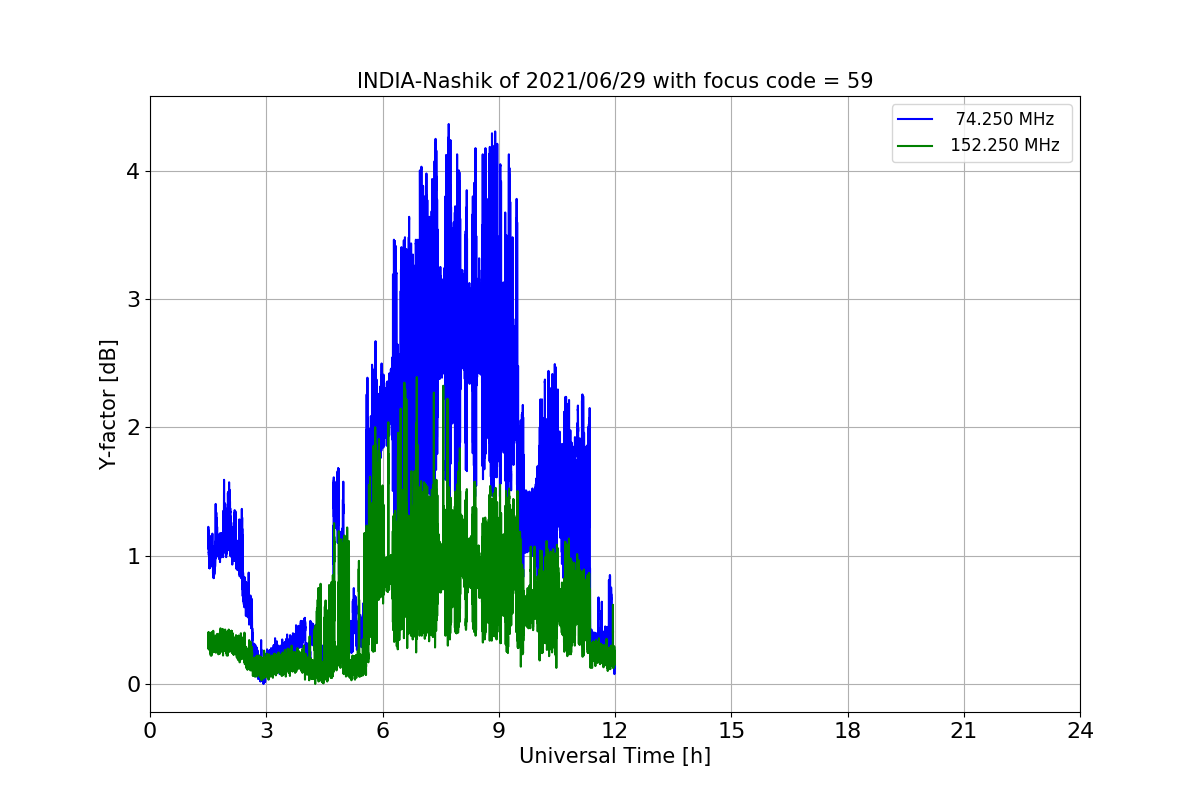
Task: Click the 'Universal Time [h]' axis label
Action: 615,756
